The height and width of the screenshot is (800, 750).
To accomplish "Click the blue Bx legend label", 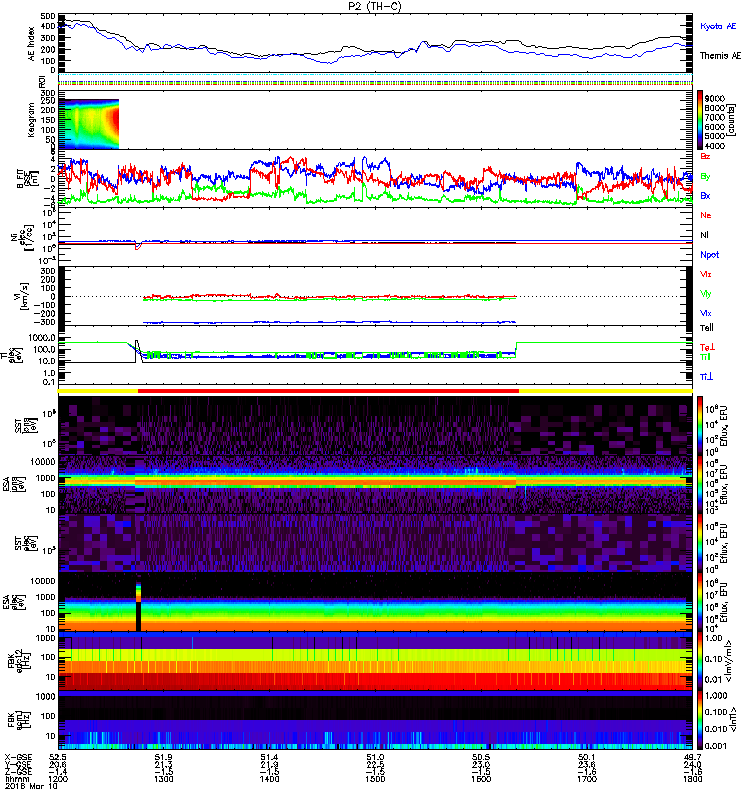I will [705, 195].
